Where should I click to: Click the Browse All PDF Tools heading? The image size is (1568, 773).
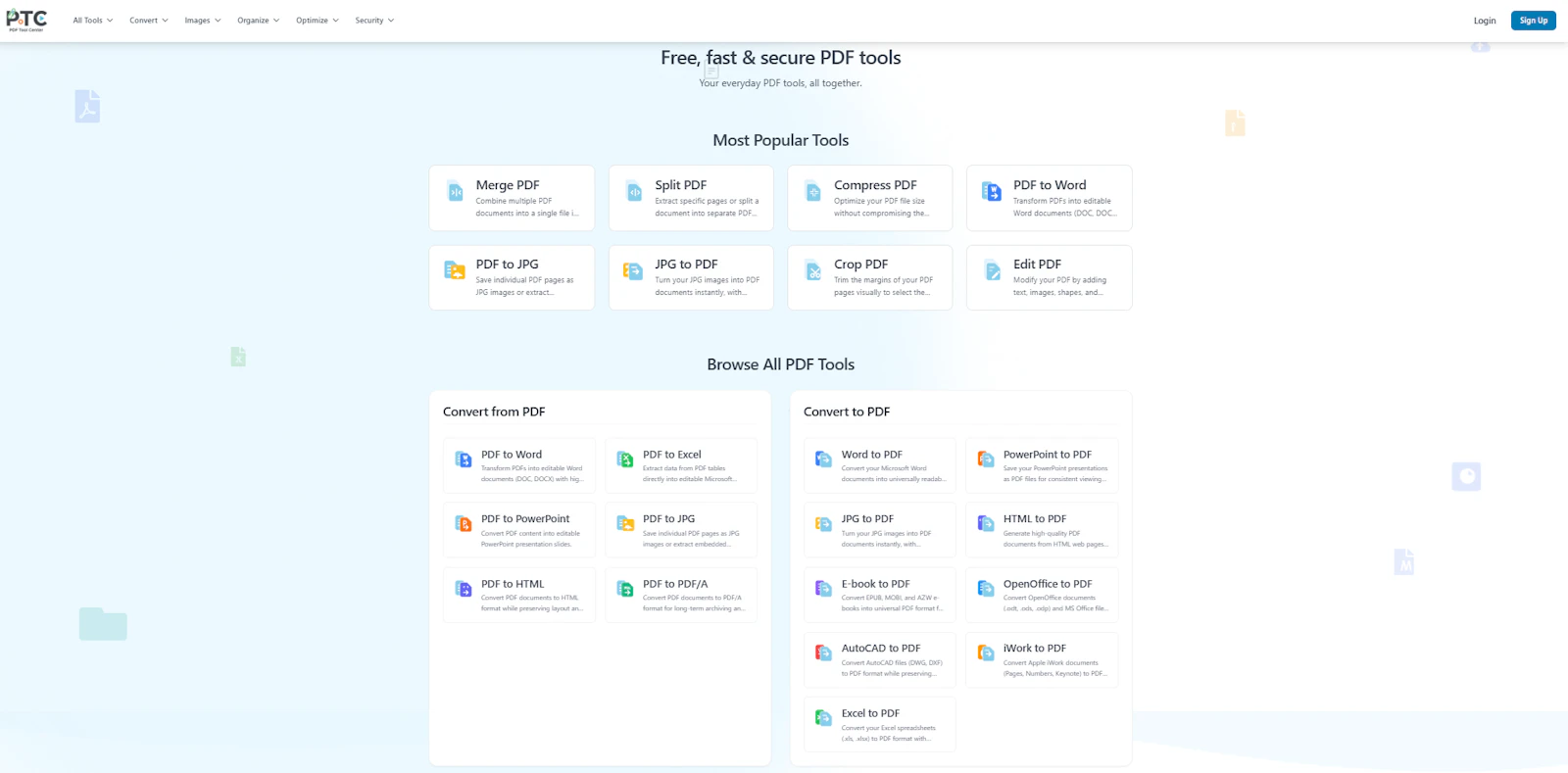tap(781, 364)
